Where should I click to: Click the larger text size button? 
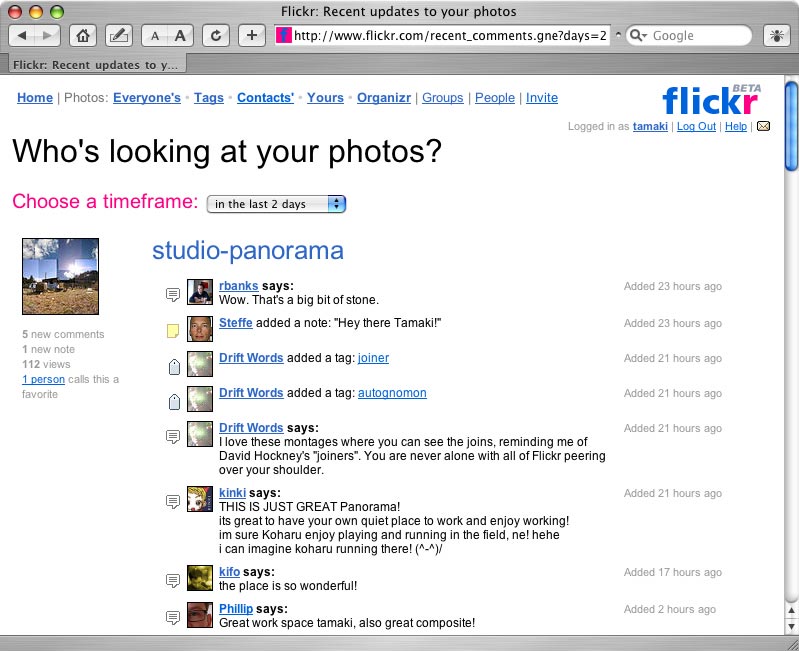click(180, 35)
